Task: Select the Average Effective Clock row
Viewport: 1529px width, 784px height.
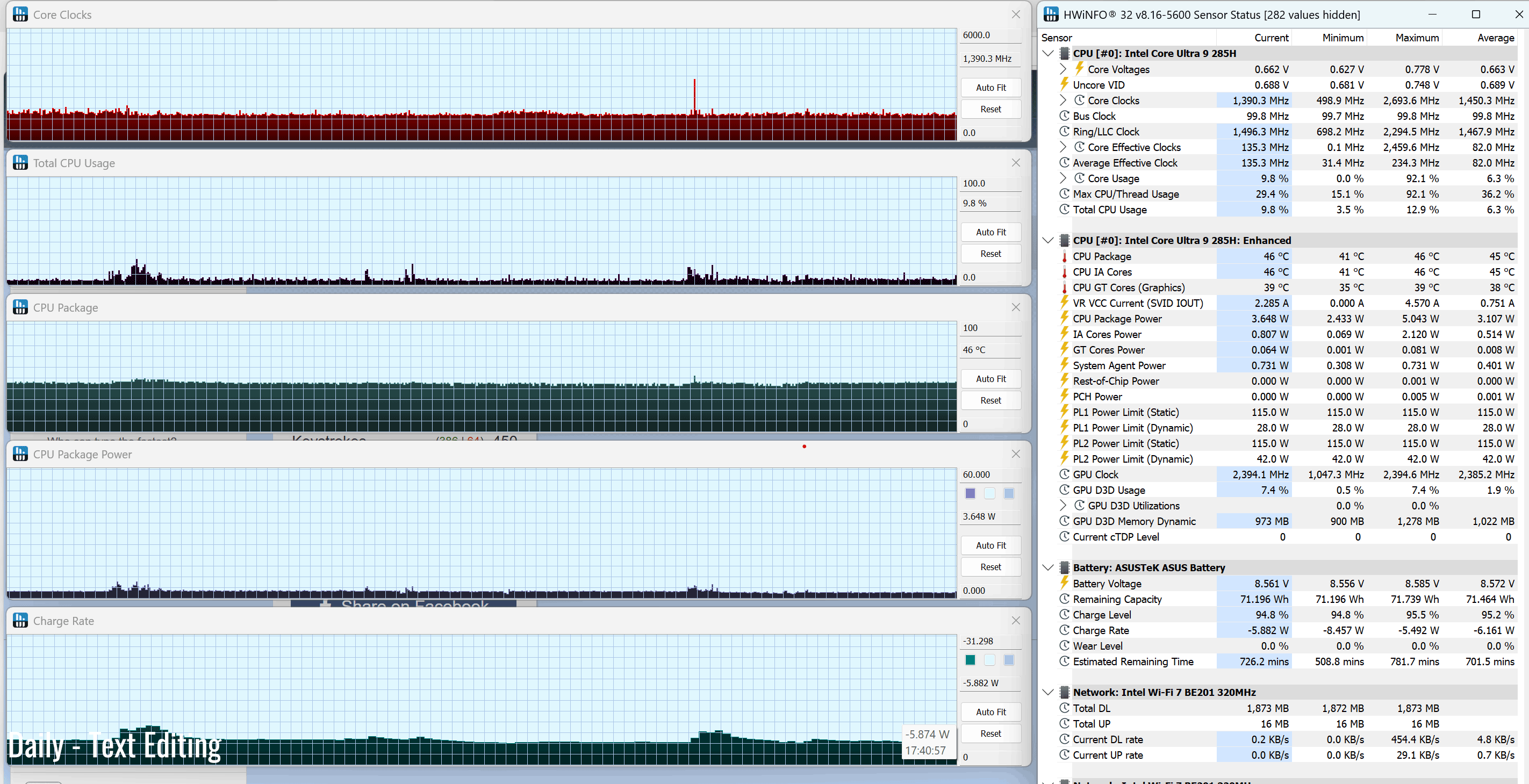Action: coord(1279,163)
